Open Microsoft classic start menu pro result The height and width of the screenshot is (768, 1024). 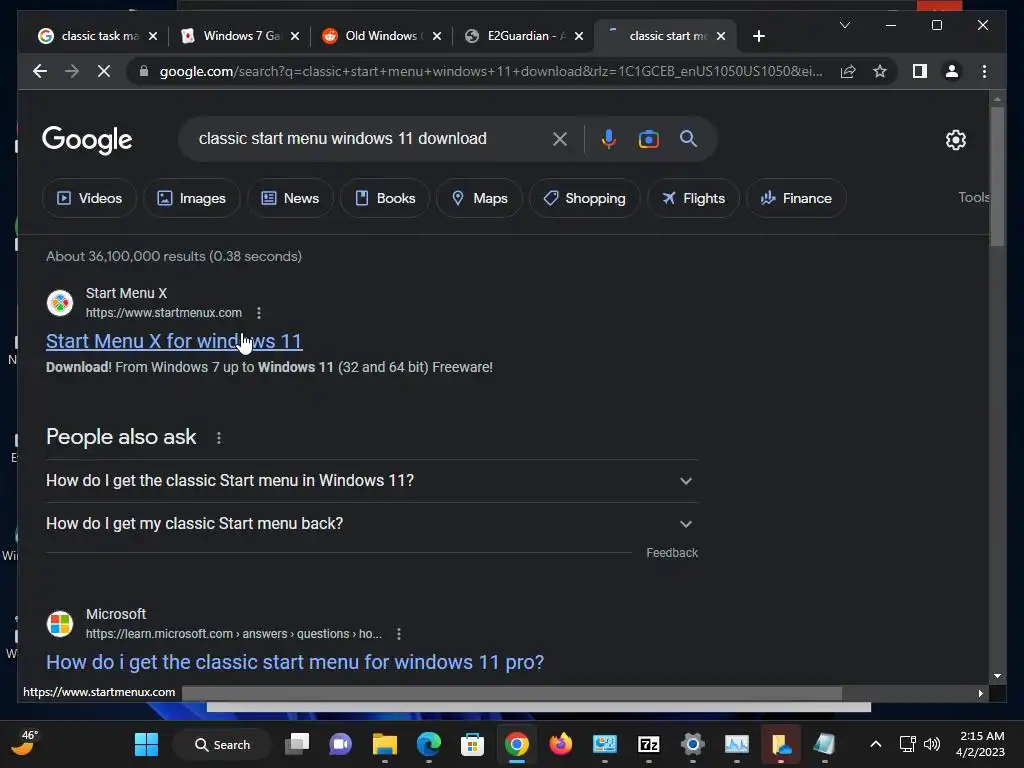click(295, 662)
